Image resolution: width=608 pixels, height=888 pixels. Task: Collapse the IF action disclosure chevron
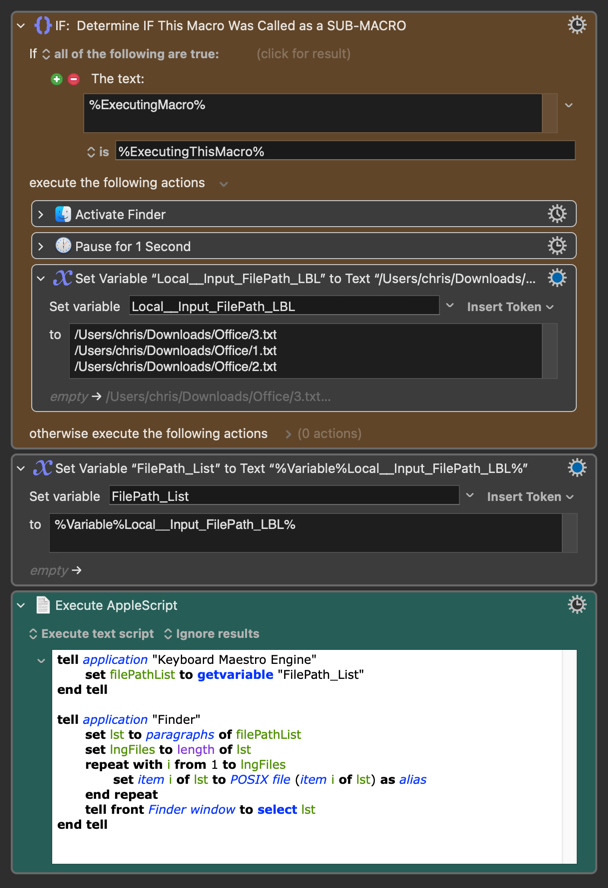pos(21,26)
